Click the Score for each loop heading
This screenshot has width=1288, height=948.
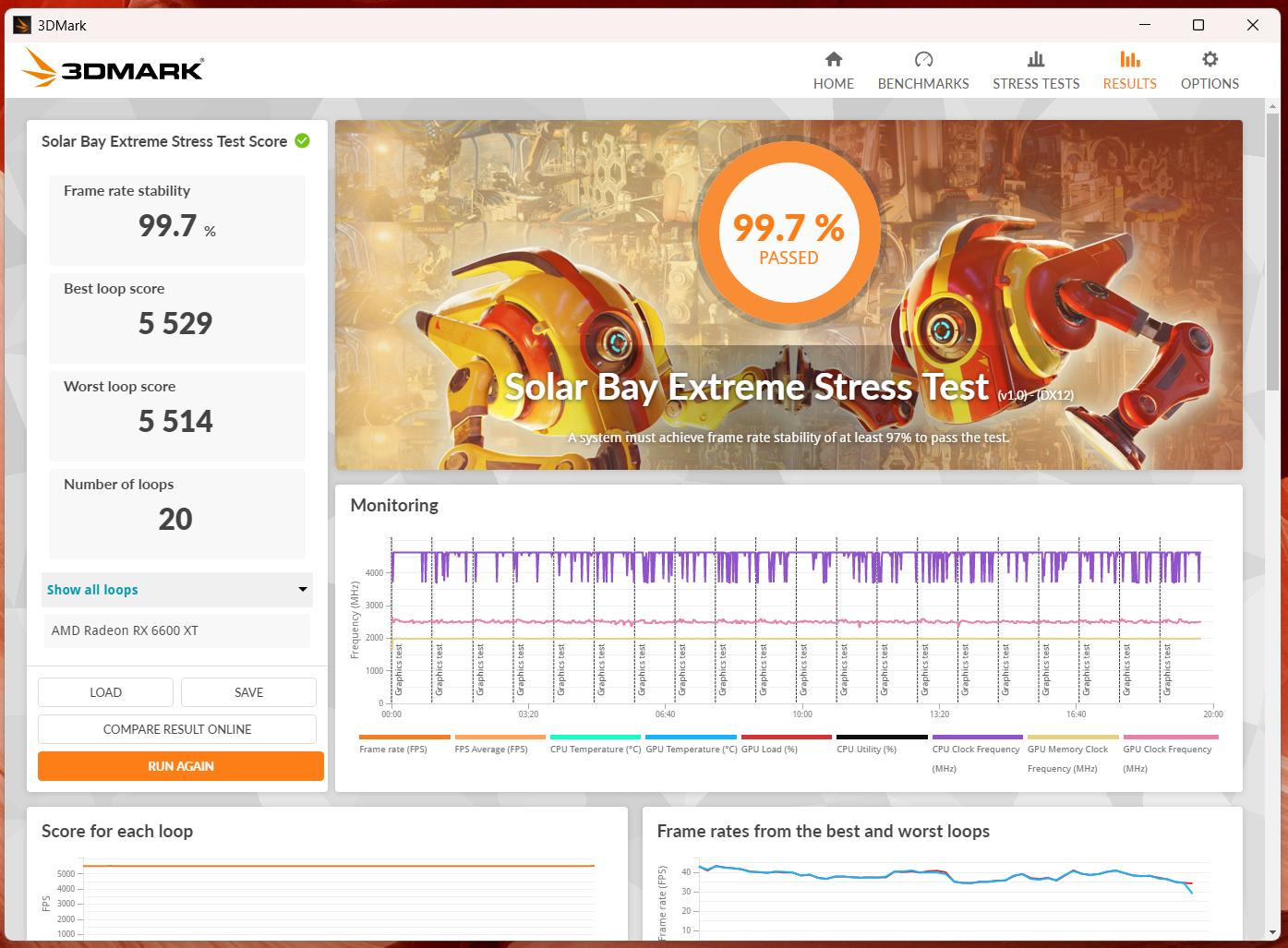(x=117, y=831)
